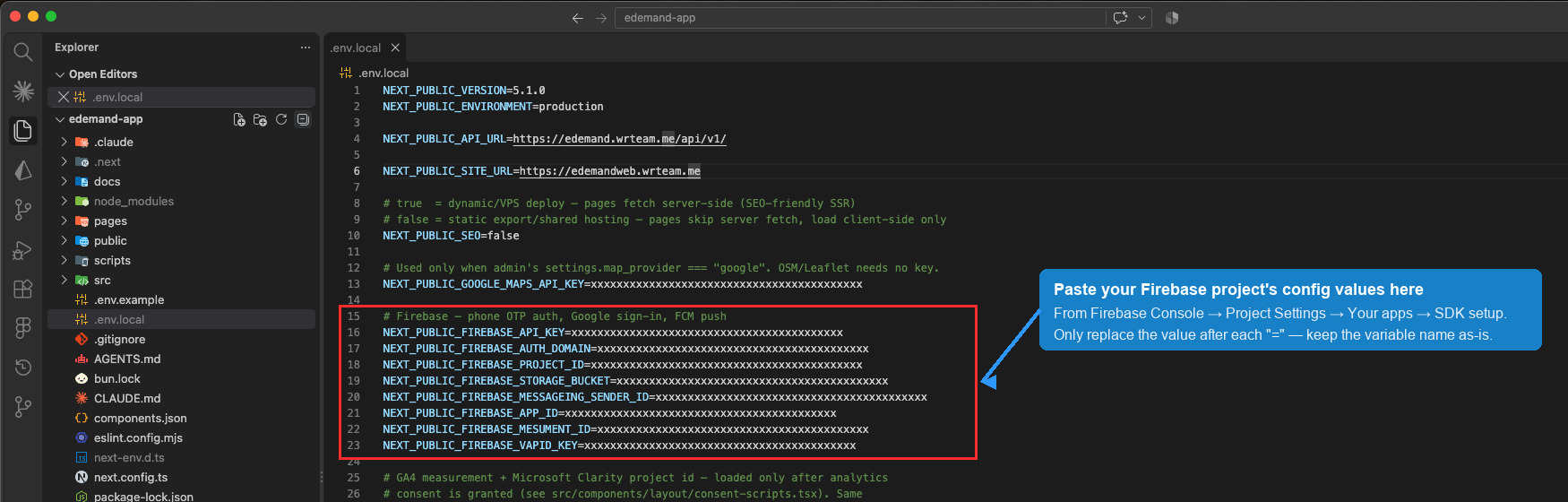
Task: Click New File in edemand-app header
Action: click(x=239, y=119)
